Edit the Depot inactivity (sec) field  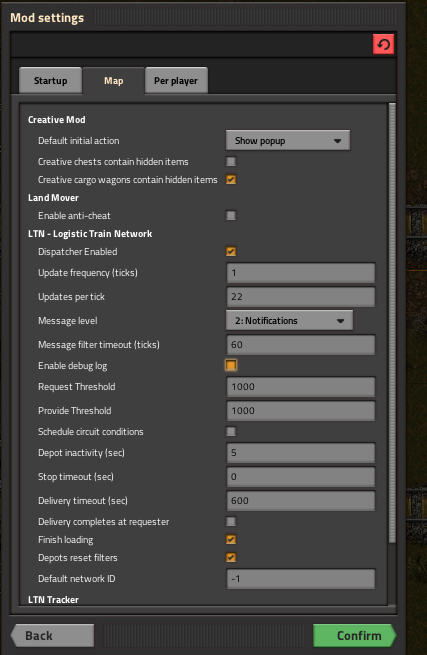coord(300,453)
